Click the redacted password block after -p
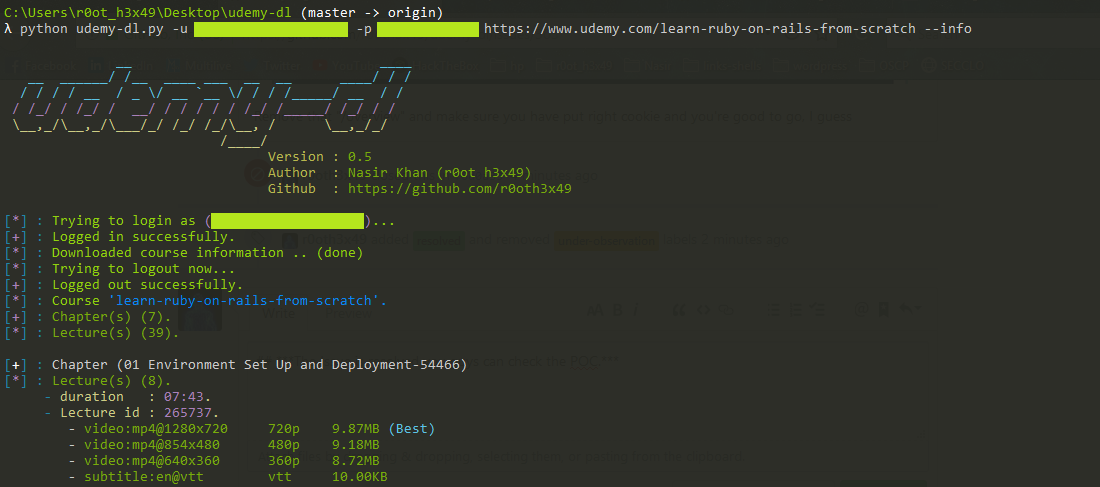1100x487 pixels. pyautogui.click(x=428, y=29)
